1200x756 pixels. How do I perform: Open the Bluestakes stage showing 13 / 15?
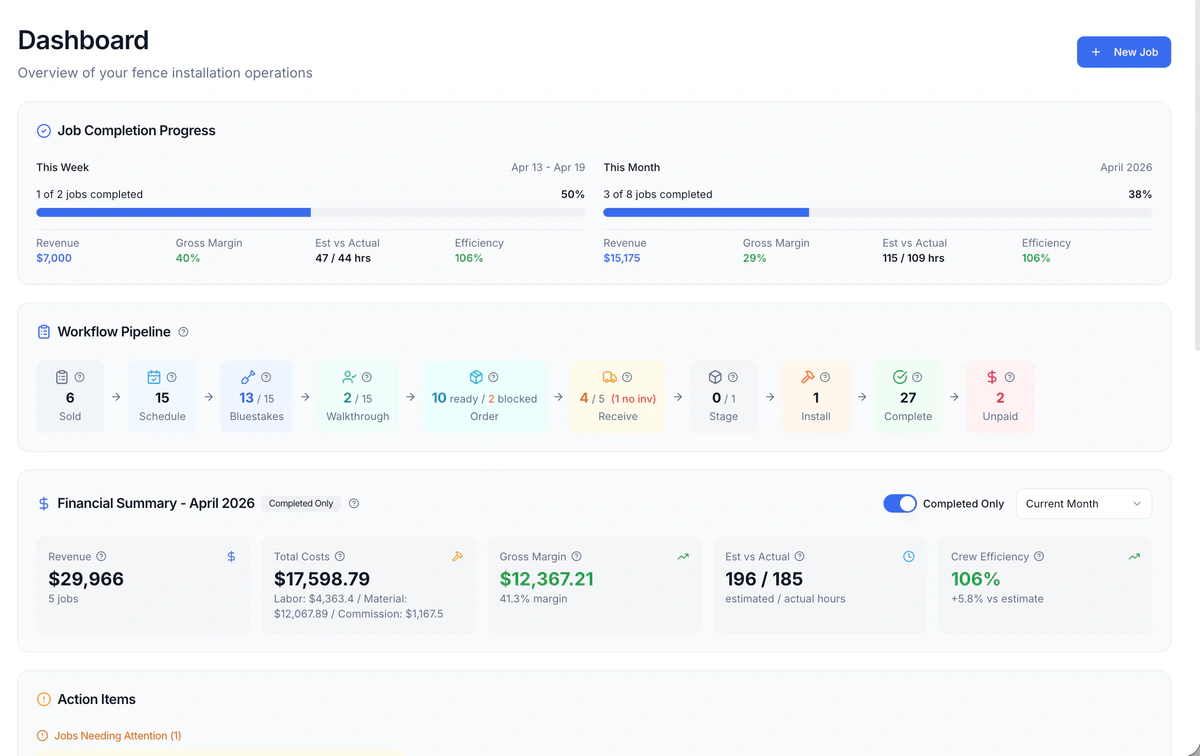coord(257,396)
